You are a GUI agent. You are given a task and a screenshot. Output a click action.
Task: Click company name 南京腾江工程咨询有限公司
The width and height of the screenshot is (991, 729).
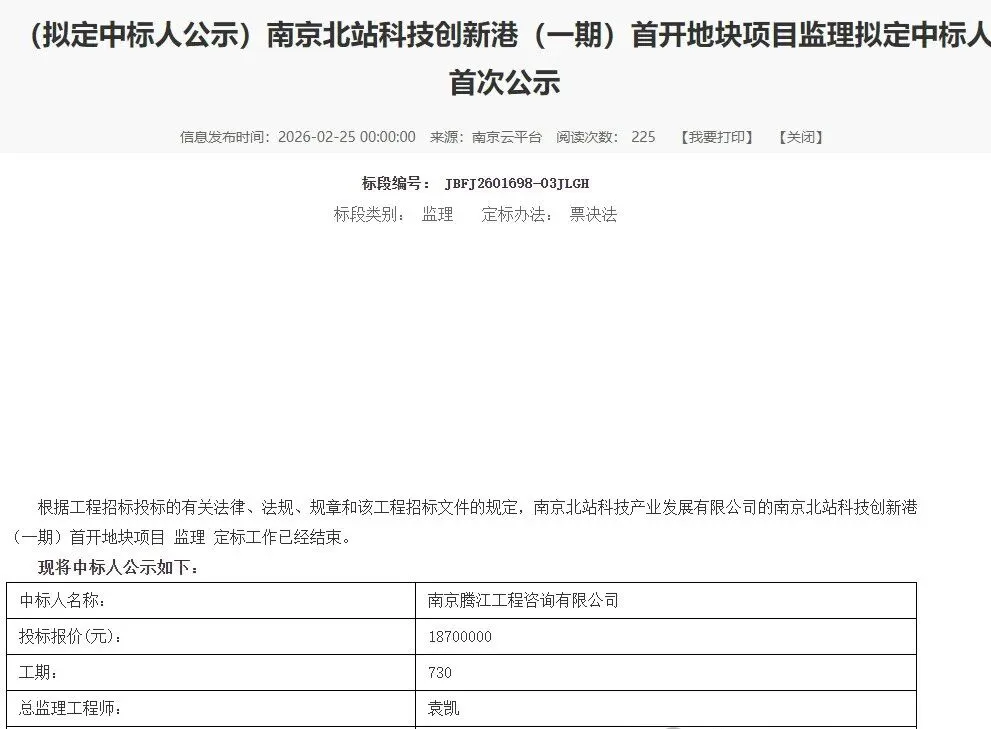click(523, 600)
